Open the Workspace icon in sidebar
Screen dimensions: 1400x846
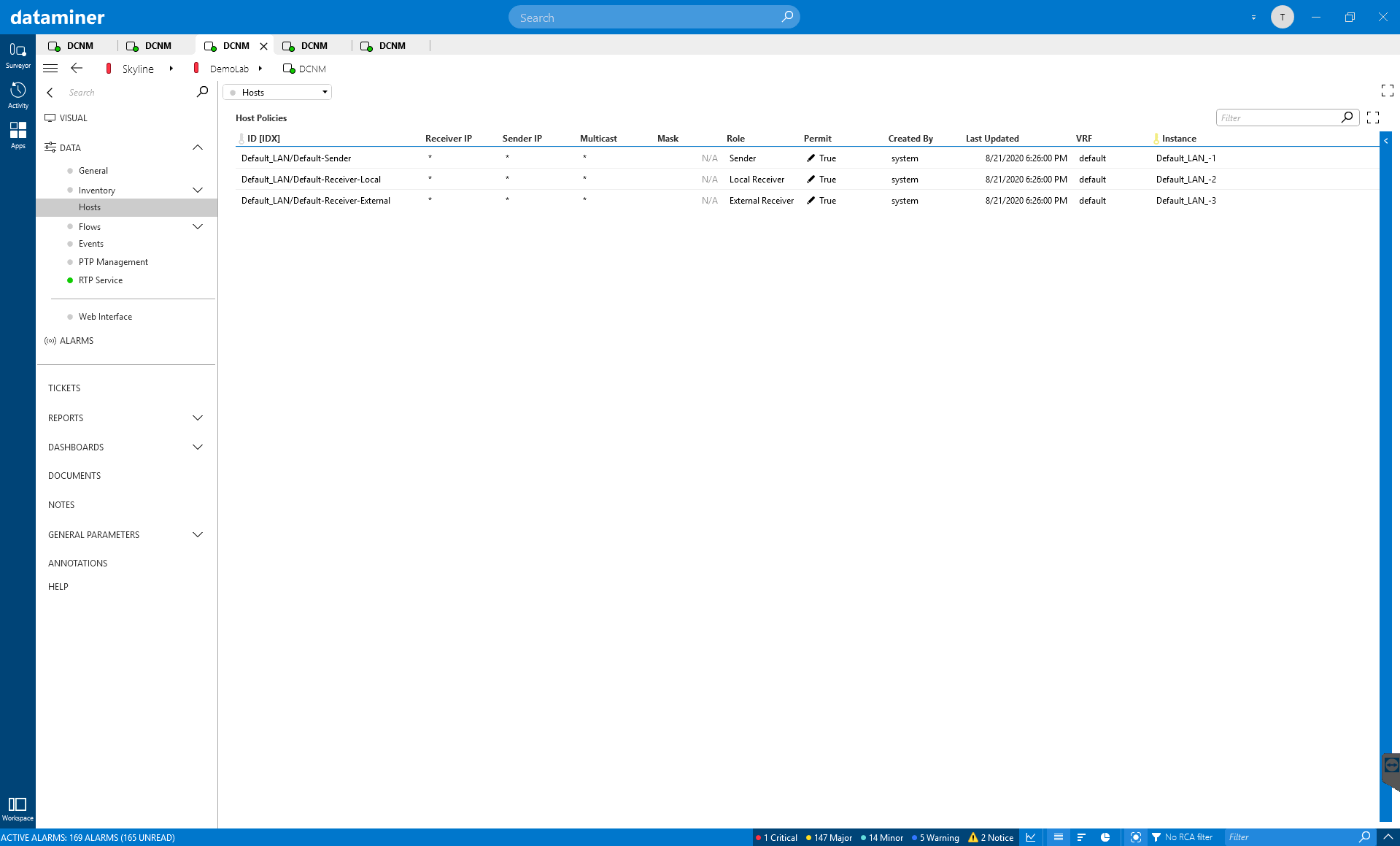(18, 809)
